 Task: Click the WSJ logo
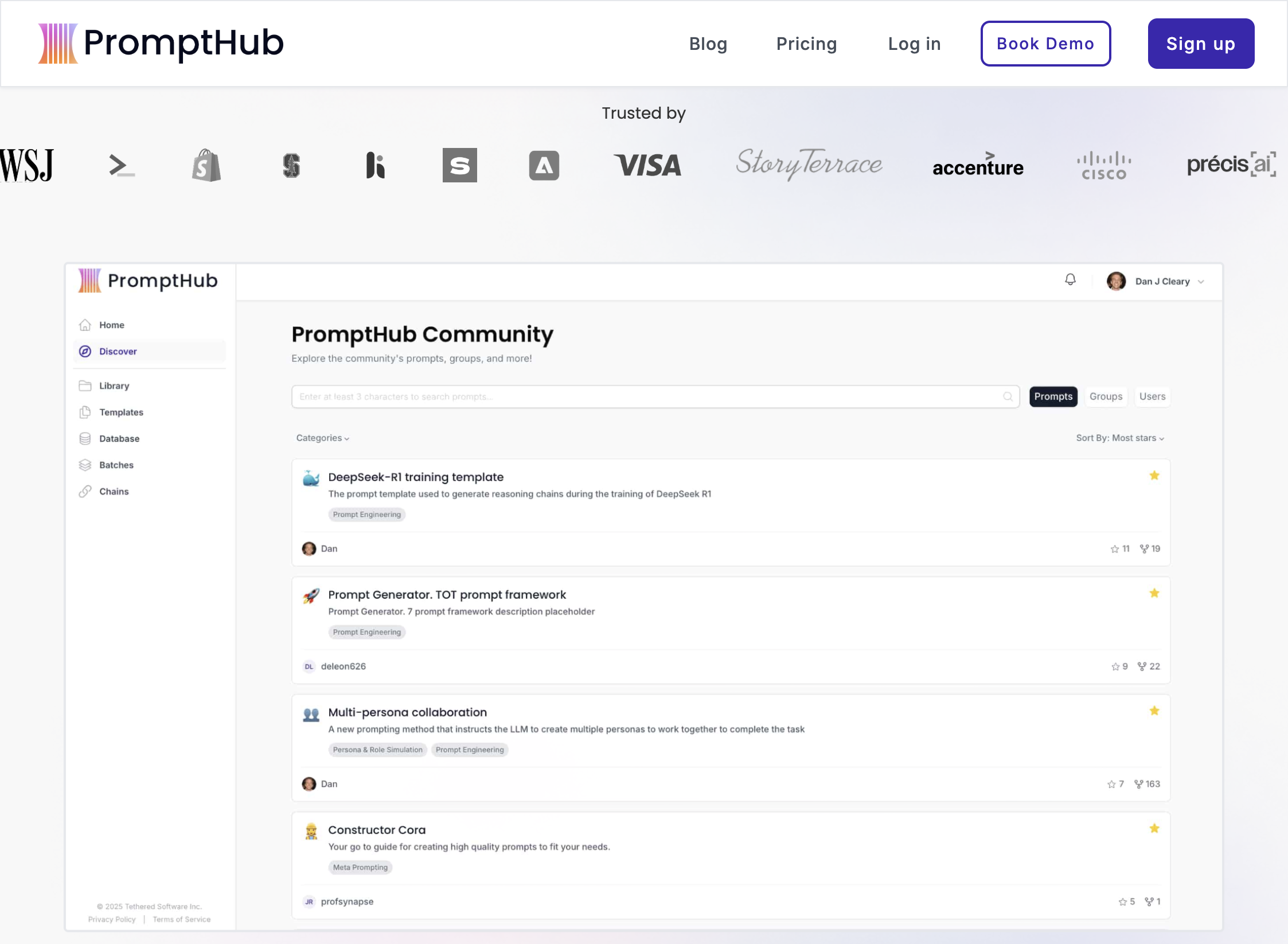click(x=26, y=165)
